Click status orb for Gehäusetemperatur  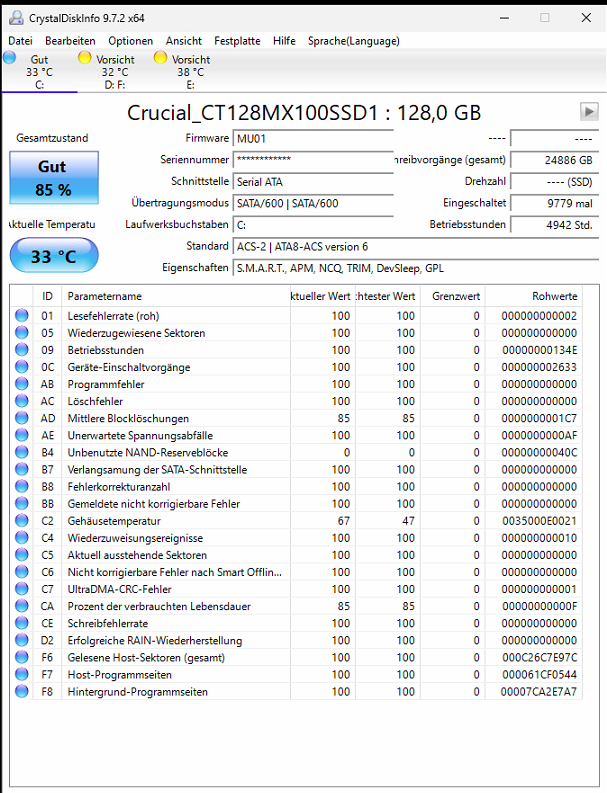[x=22, y=520]
